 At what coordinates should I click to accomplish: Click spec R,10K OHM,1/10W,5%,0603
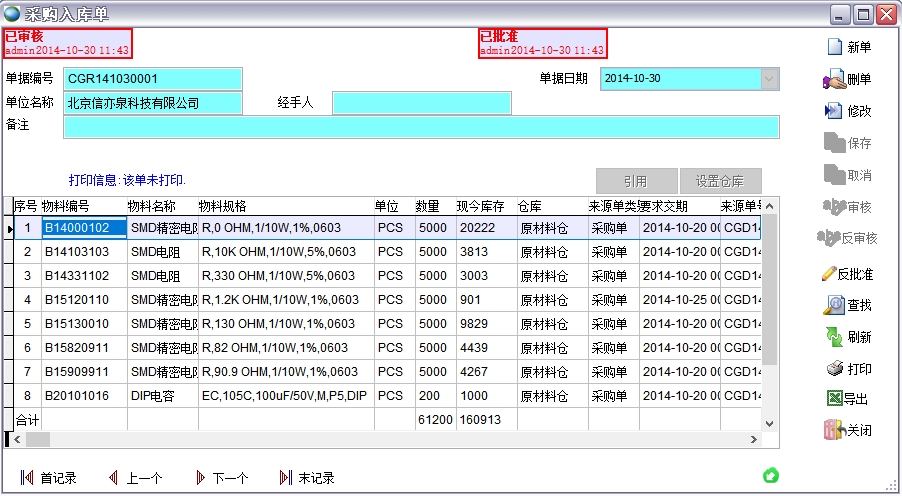coord(286,252)
